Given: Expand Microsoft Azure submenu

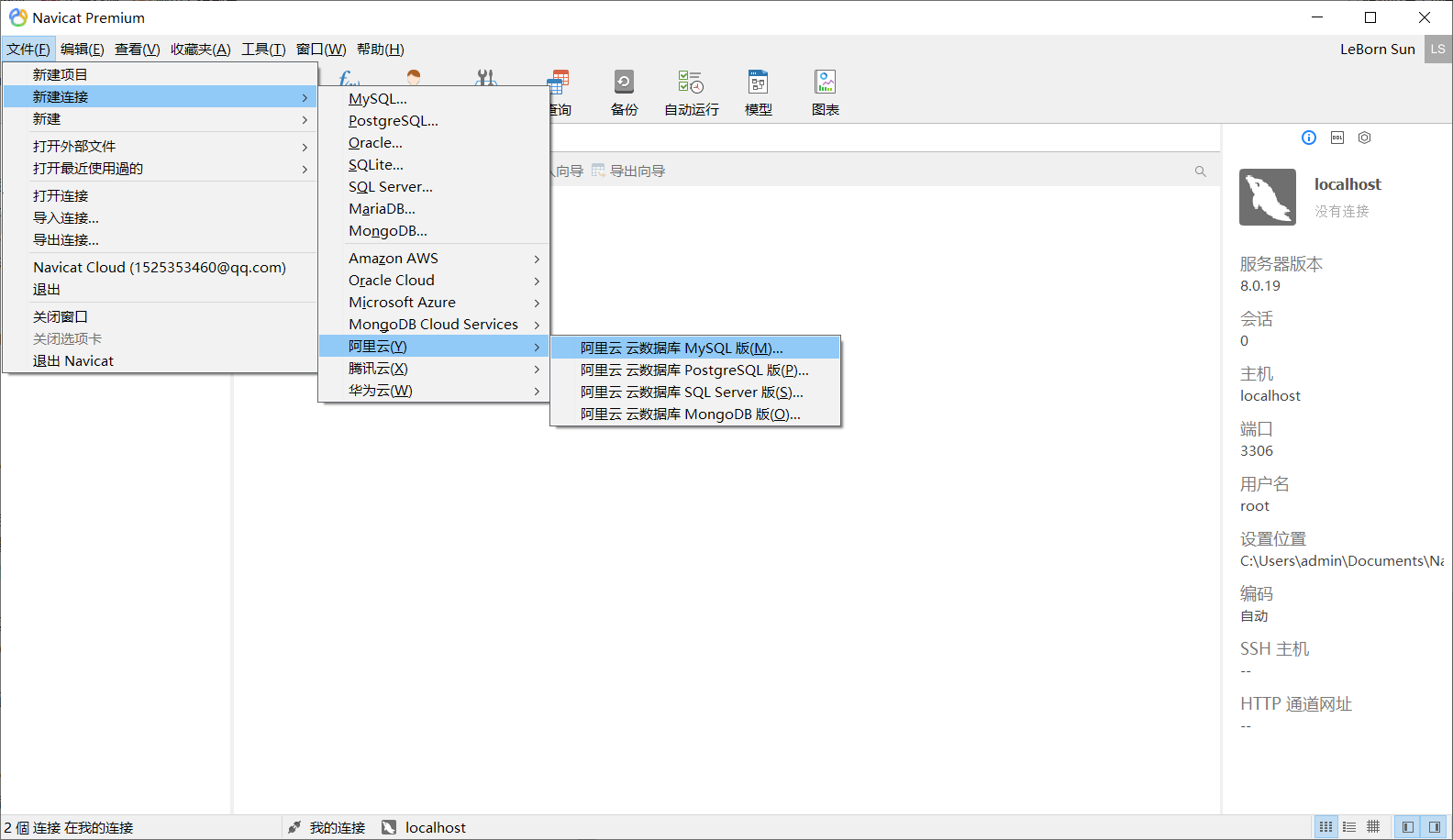Looking at the screenshot, I should click(x=434, y=303).
